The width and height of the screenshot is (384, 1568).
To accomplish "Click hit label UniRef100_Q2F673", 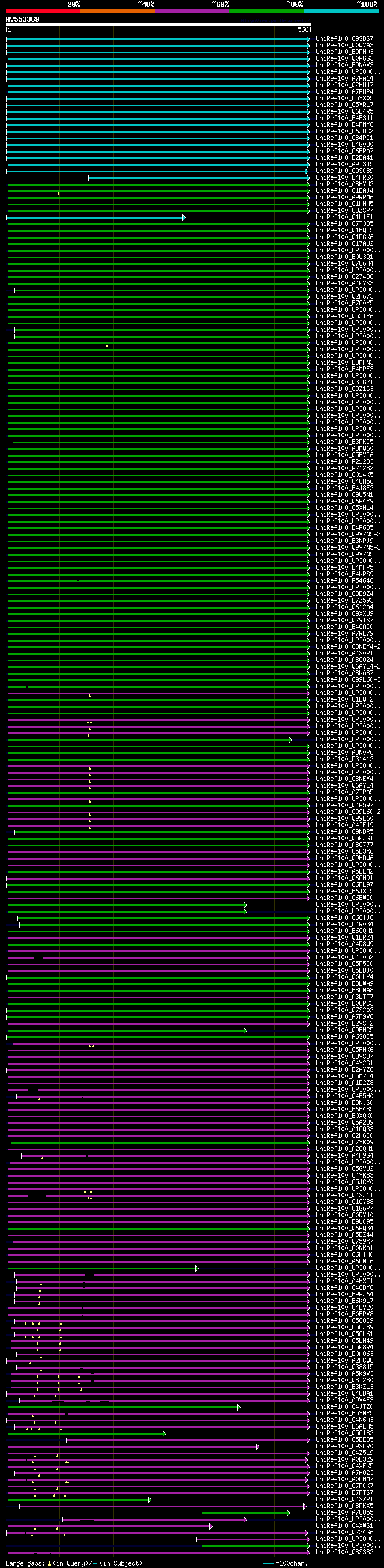I will click(x=344, y=296).
